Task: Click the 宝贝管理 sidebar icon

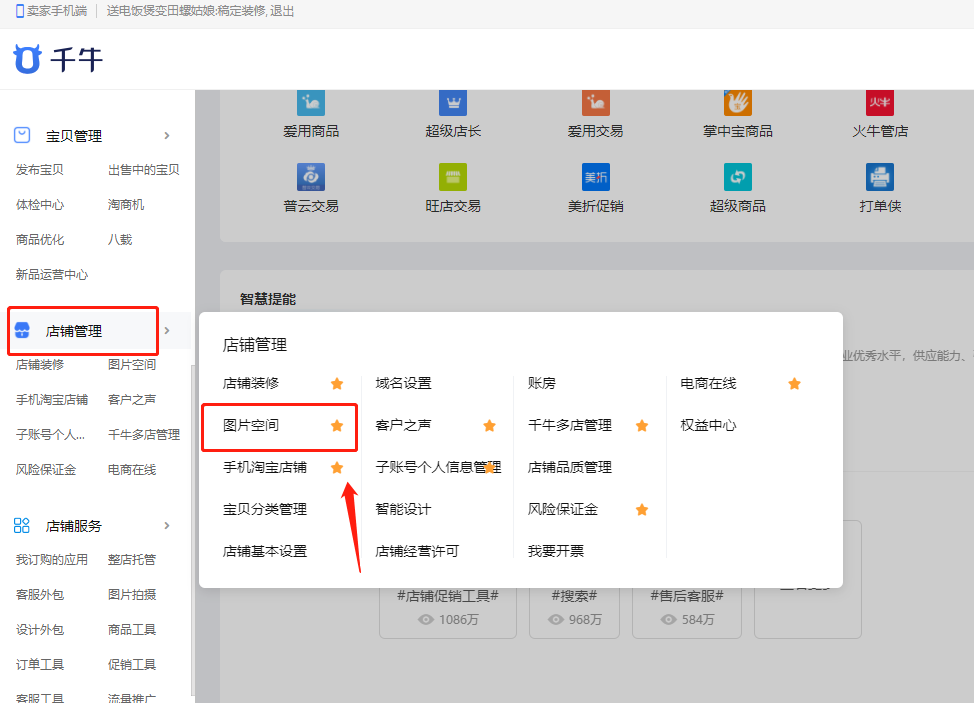Action: tap(22, 135)
